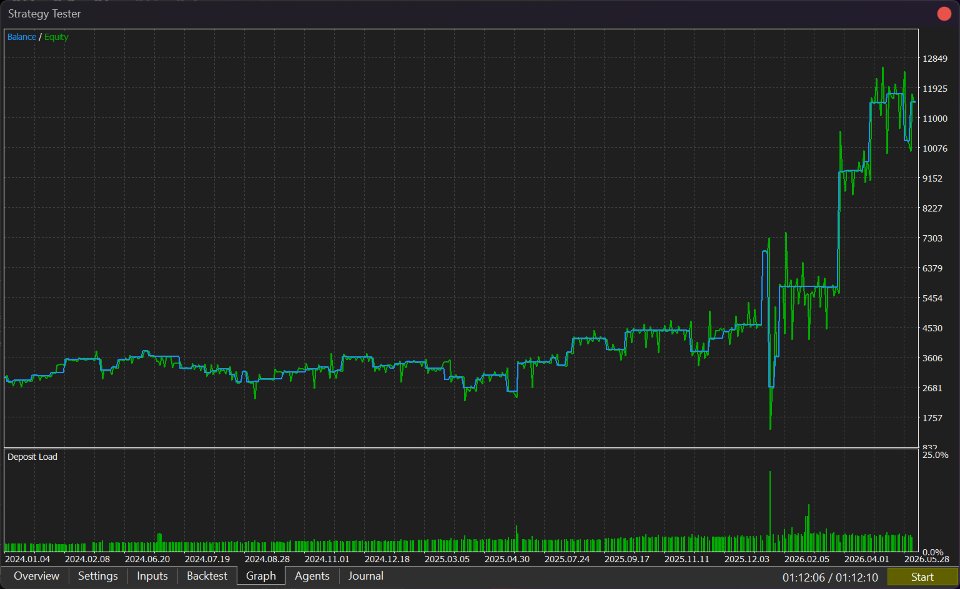
Task: Click the 2681 axis value
Action: (932, 388)
